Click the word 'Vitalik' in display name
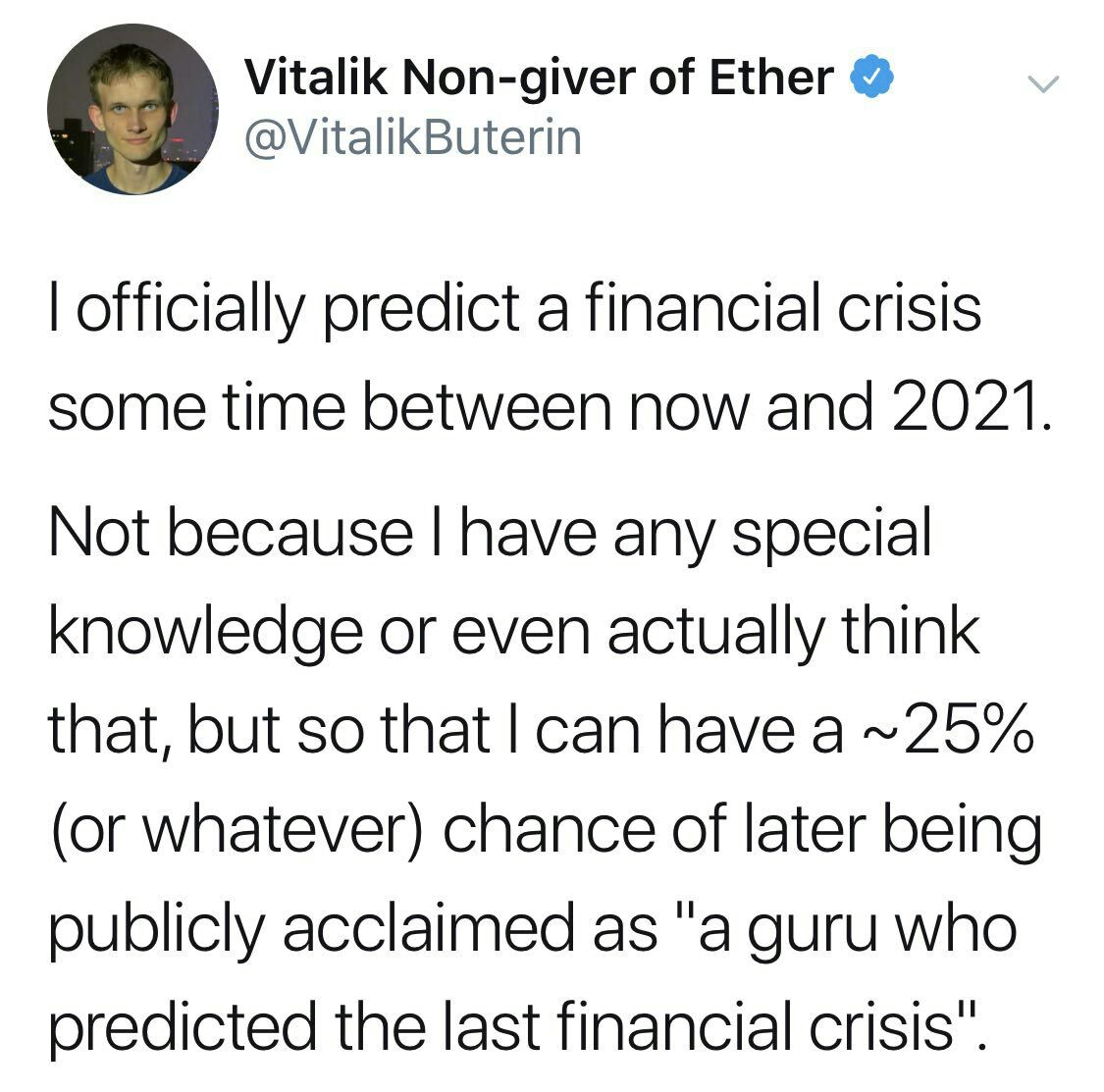 tap(315, 77)
